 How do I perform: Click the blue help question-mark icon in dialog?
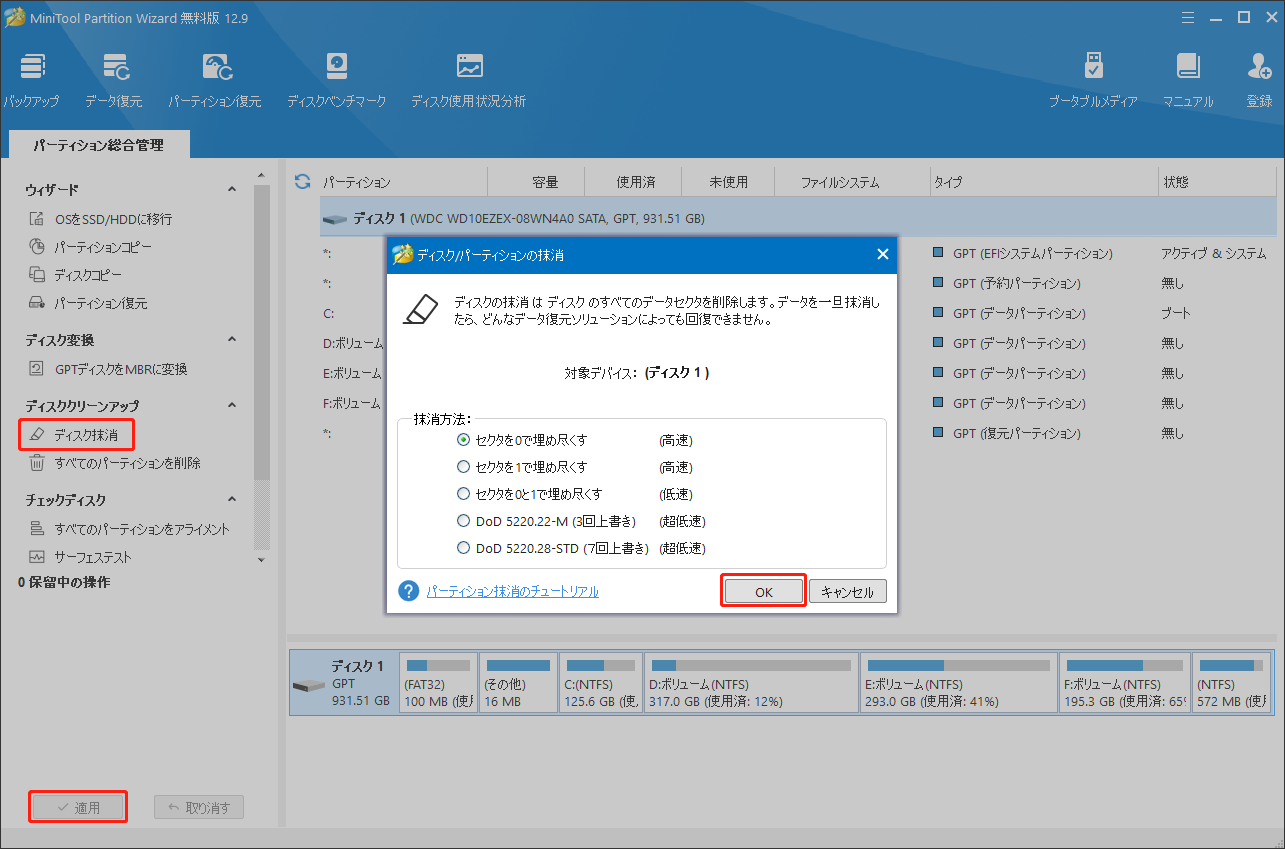(408, 591)
